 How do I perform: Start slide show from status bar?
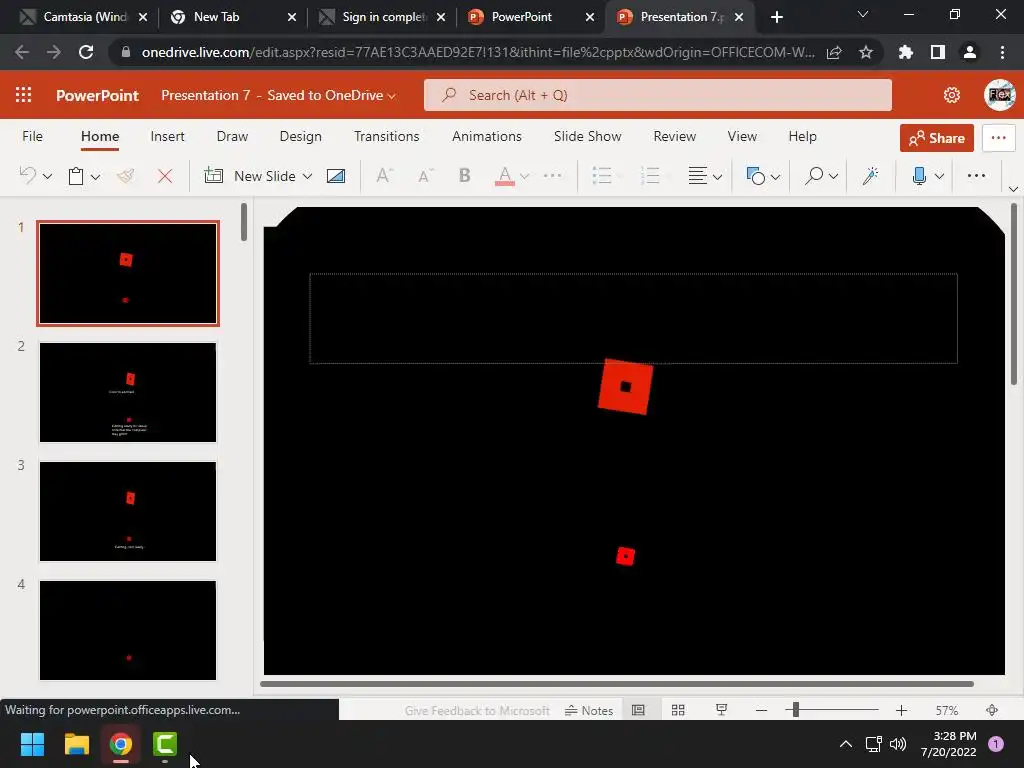coord(722,711)
